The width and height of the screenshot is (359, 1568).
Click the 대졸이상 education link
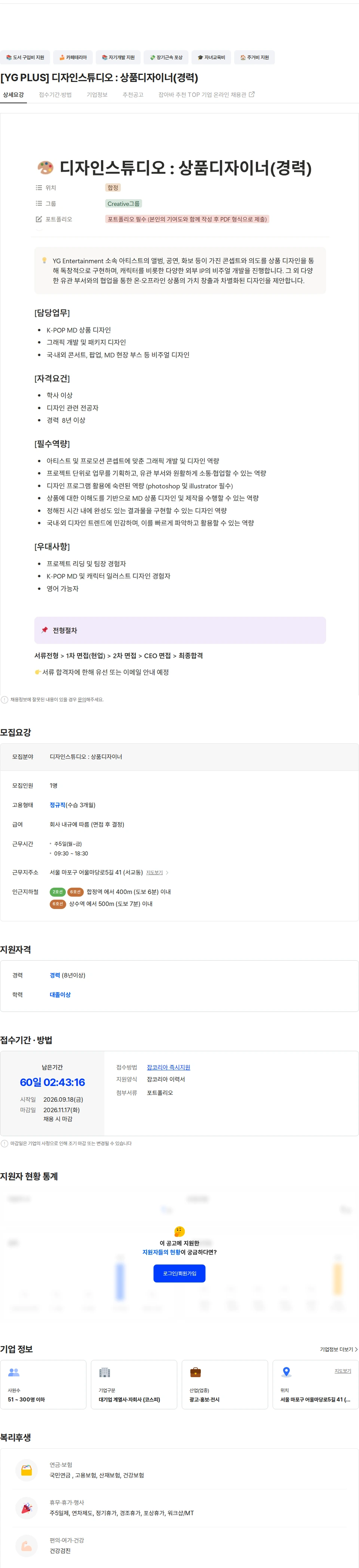pos(60,995)
